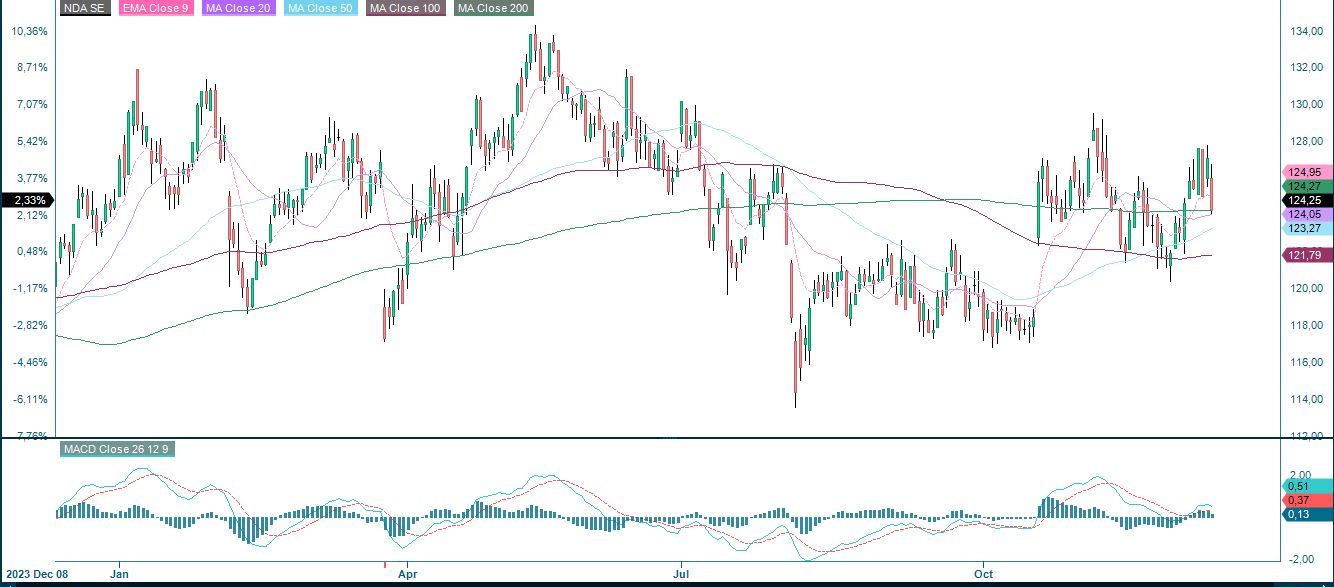The height and width of the screenshot is (587, 1334).
Task: Click the -2,00 MACD axis label
Action: 1299,558
